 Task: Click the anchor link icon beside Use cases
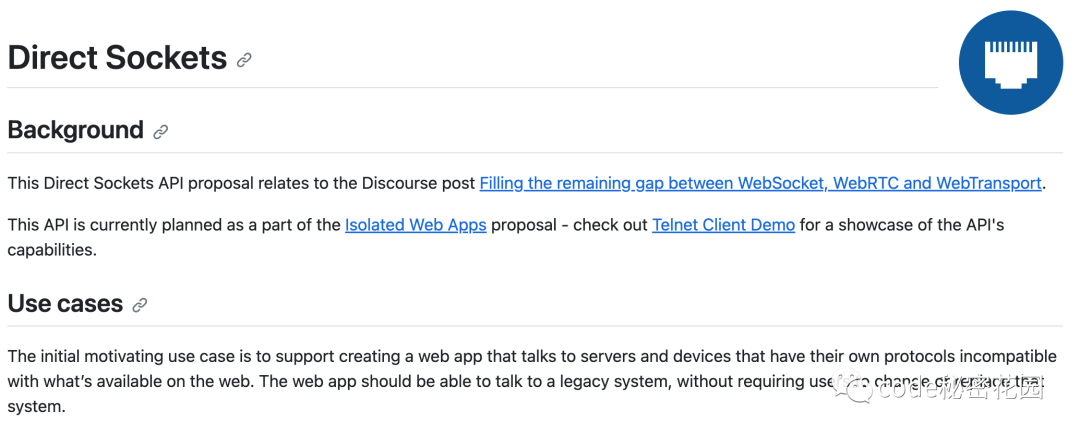(x=140, y=305)
